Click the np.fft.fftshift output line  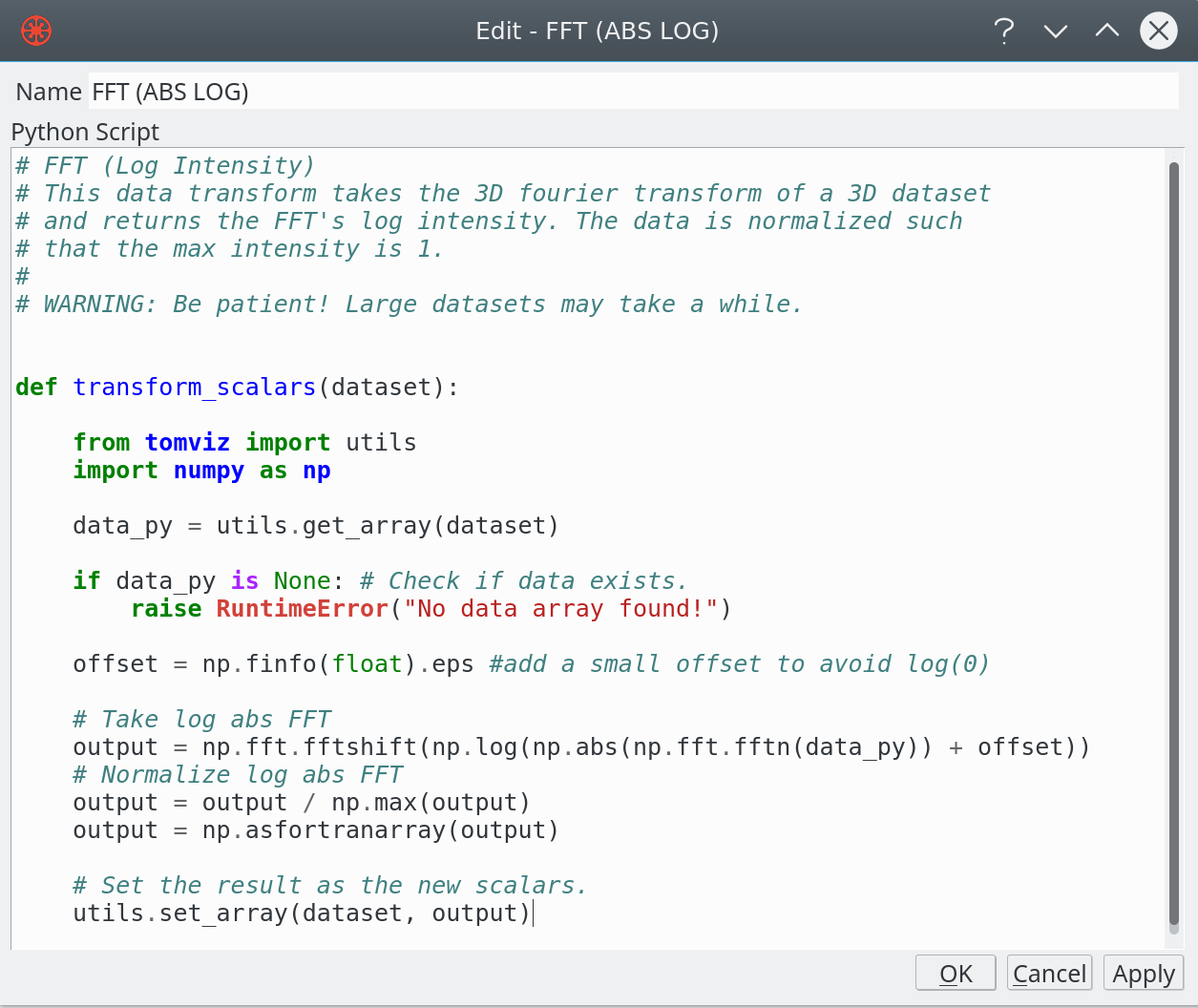coord(581,747)
